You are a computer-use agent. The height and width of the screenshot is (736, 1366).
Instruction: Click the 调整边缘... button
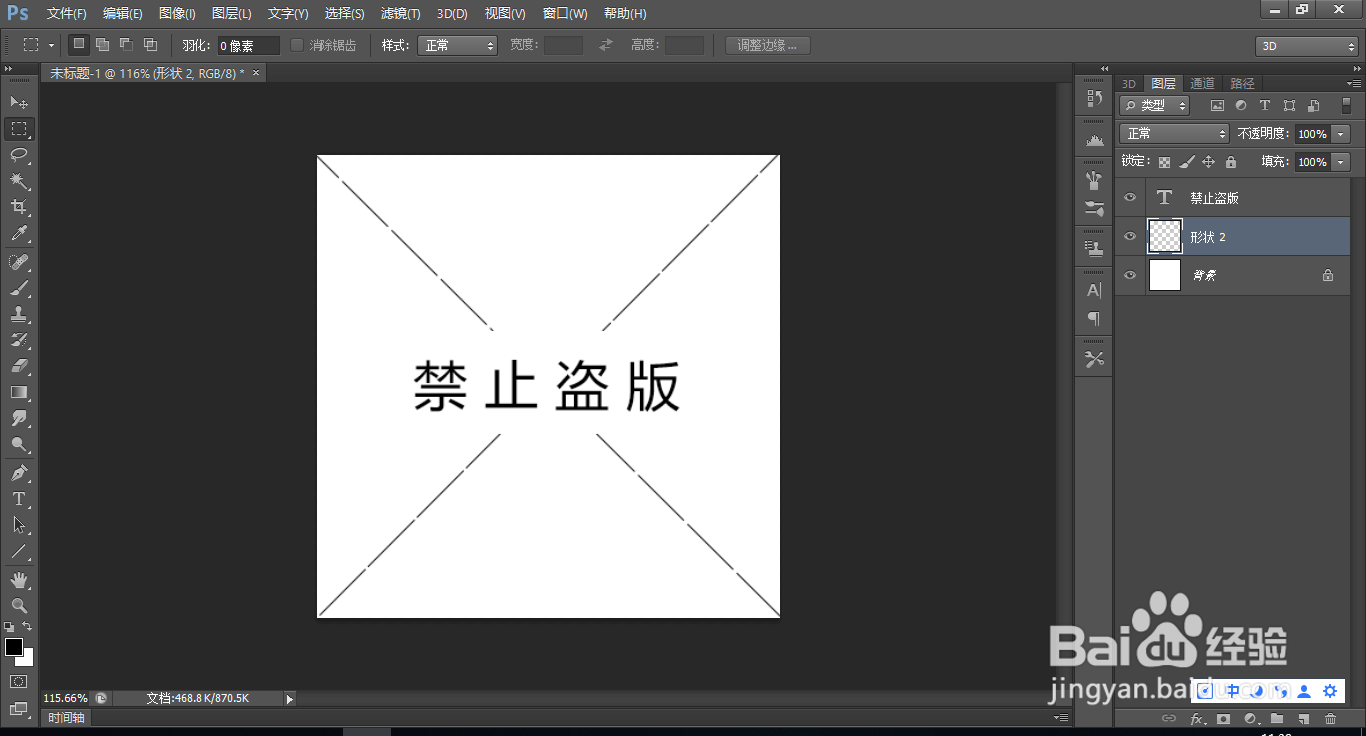pyautogui.click(x=768, y=45)
